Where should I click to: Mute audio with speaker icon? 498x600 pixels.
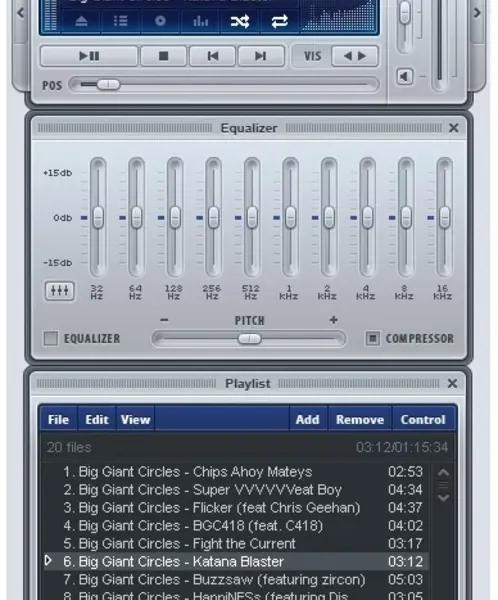pos(404,77)
